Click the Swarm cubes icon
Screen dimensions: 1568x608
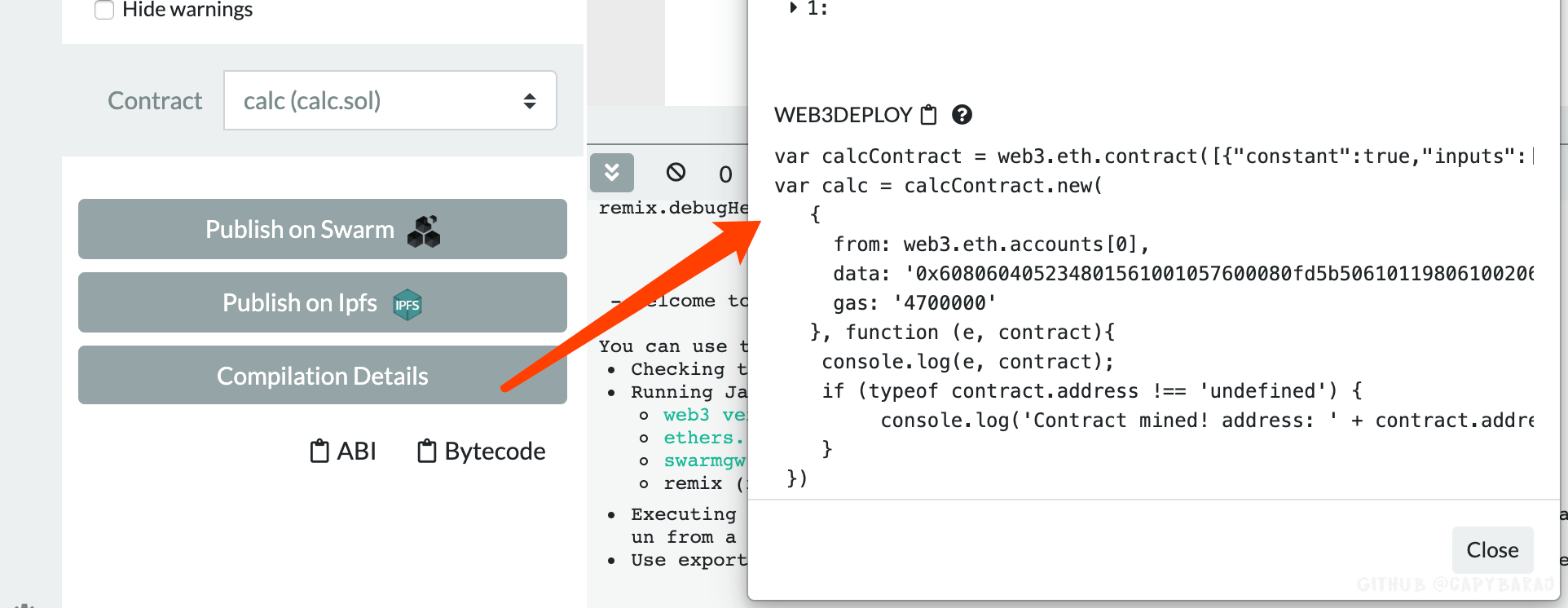point(424,231)
